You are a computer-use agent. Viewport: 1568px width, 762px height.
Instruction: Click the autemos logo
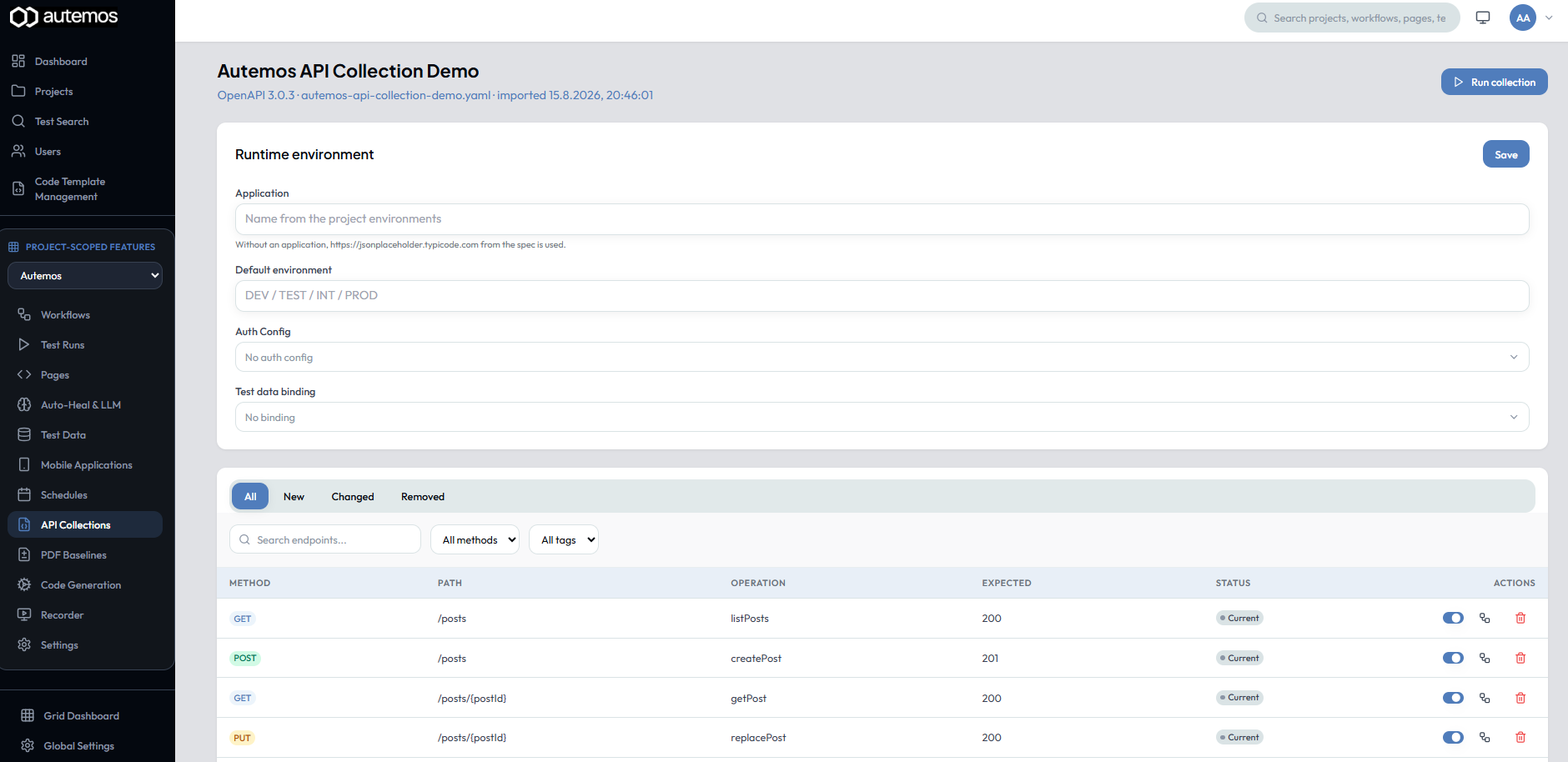(63, 17)
